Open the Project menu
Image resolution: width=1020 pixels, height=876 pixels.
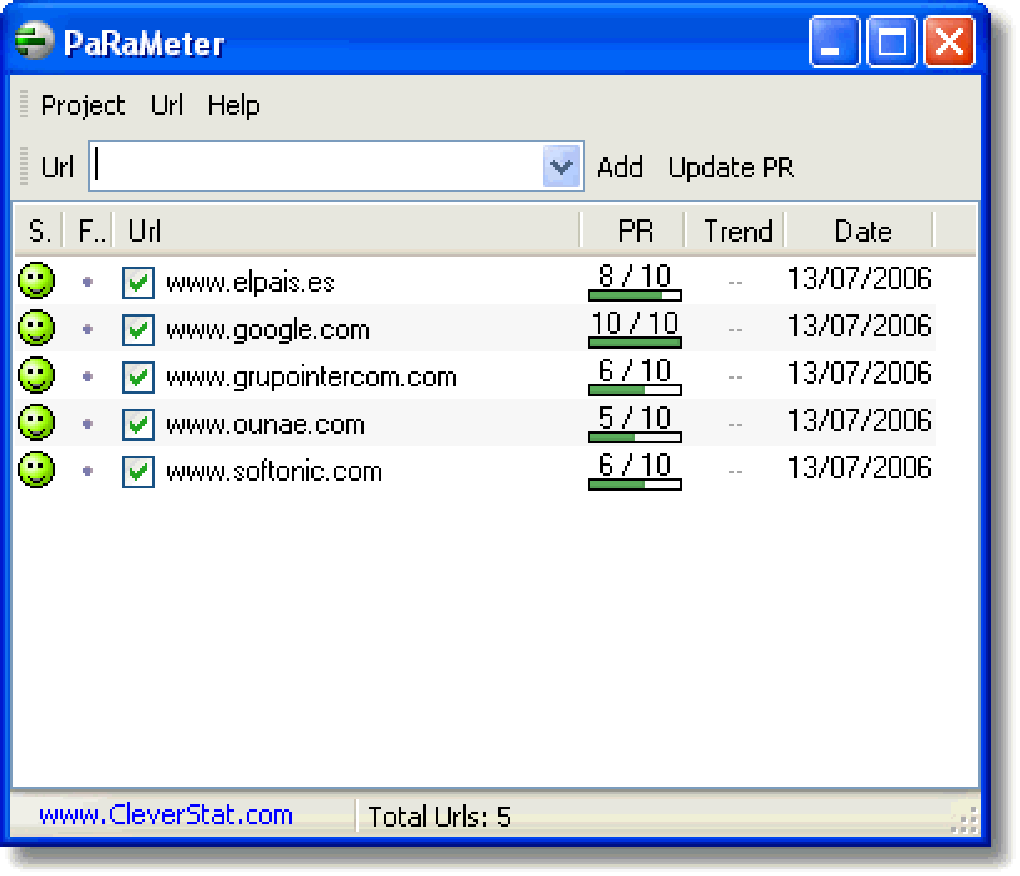click(x=83, y=105)
